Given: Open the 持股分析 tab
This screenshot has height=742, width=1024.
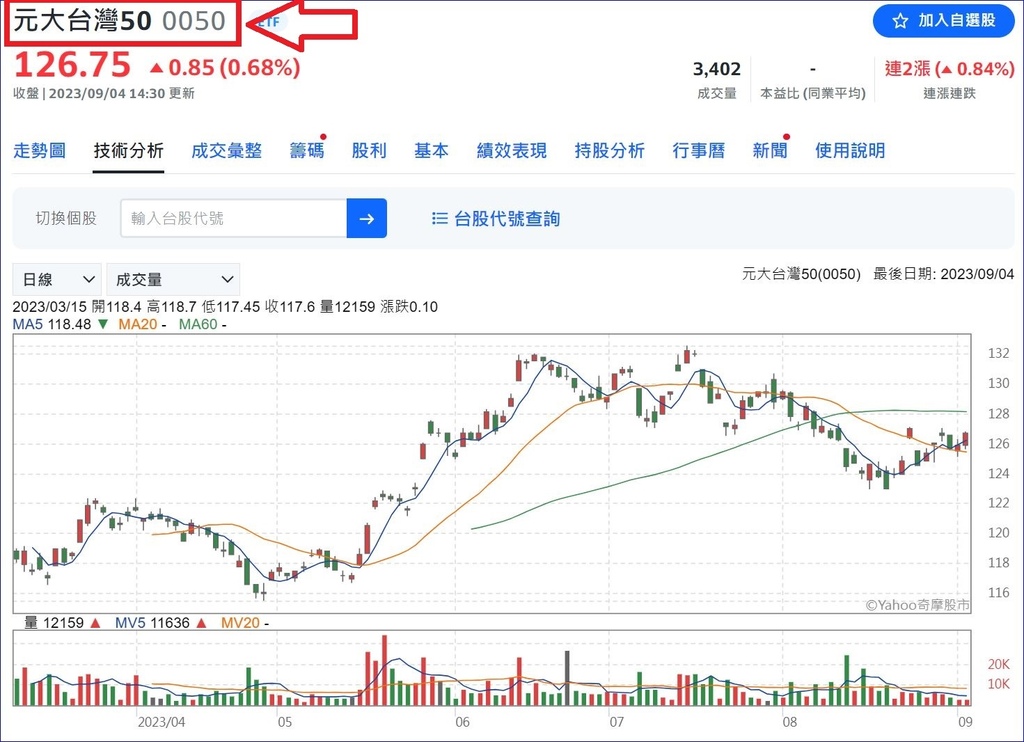Looking at the screenshot, I should coord(609,151).
